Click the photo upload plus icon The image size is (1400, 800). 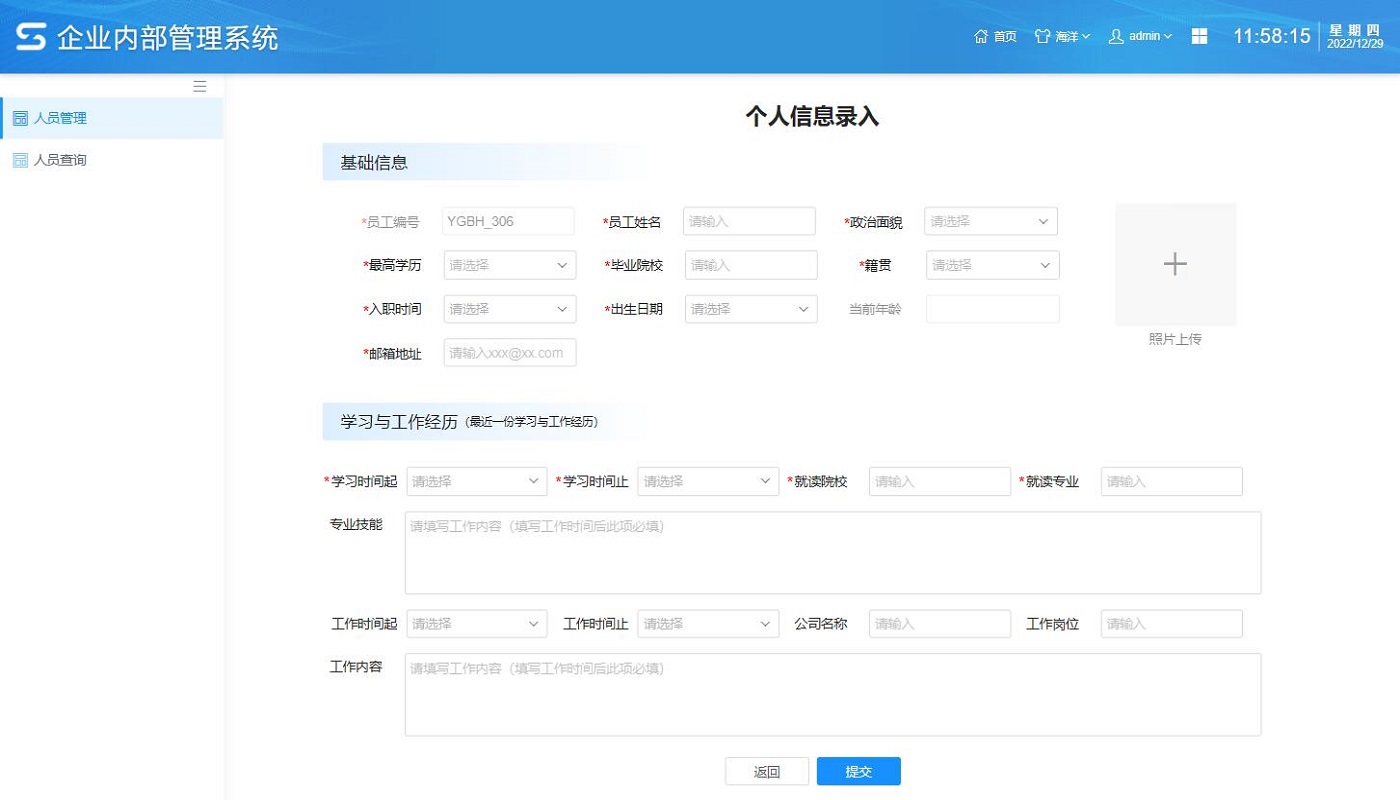(1174, 264)
